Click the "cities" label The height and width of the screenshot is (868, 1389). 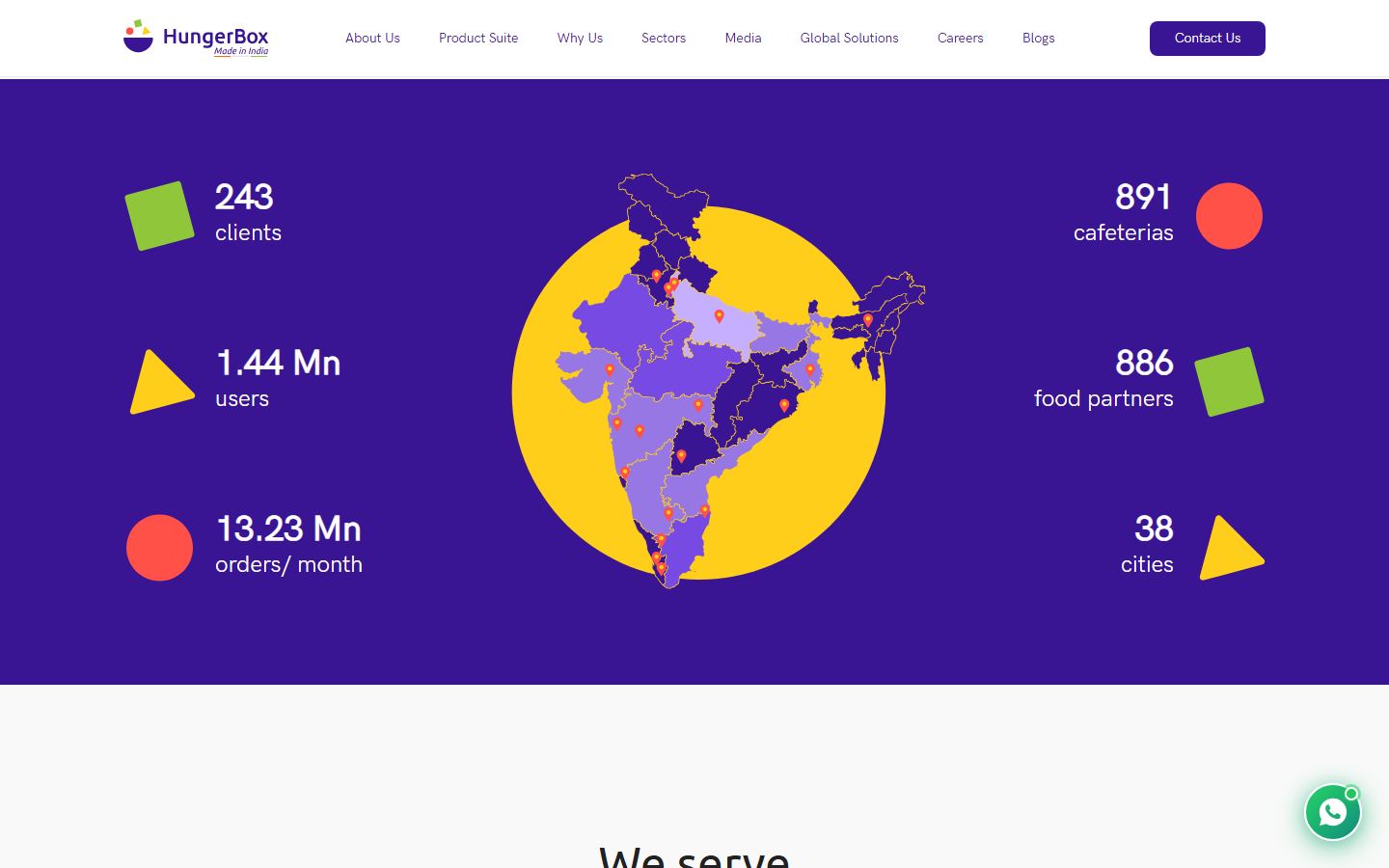(1147, 564)
